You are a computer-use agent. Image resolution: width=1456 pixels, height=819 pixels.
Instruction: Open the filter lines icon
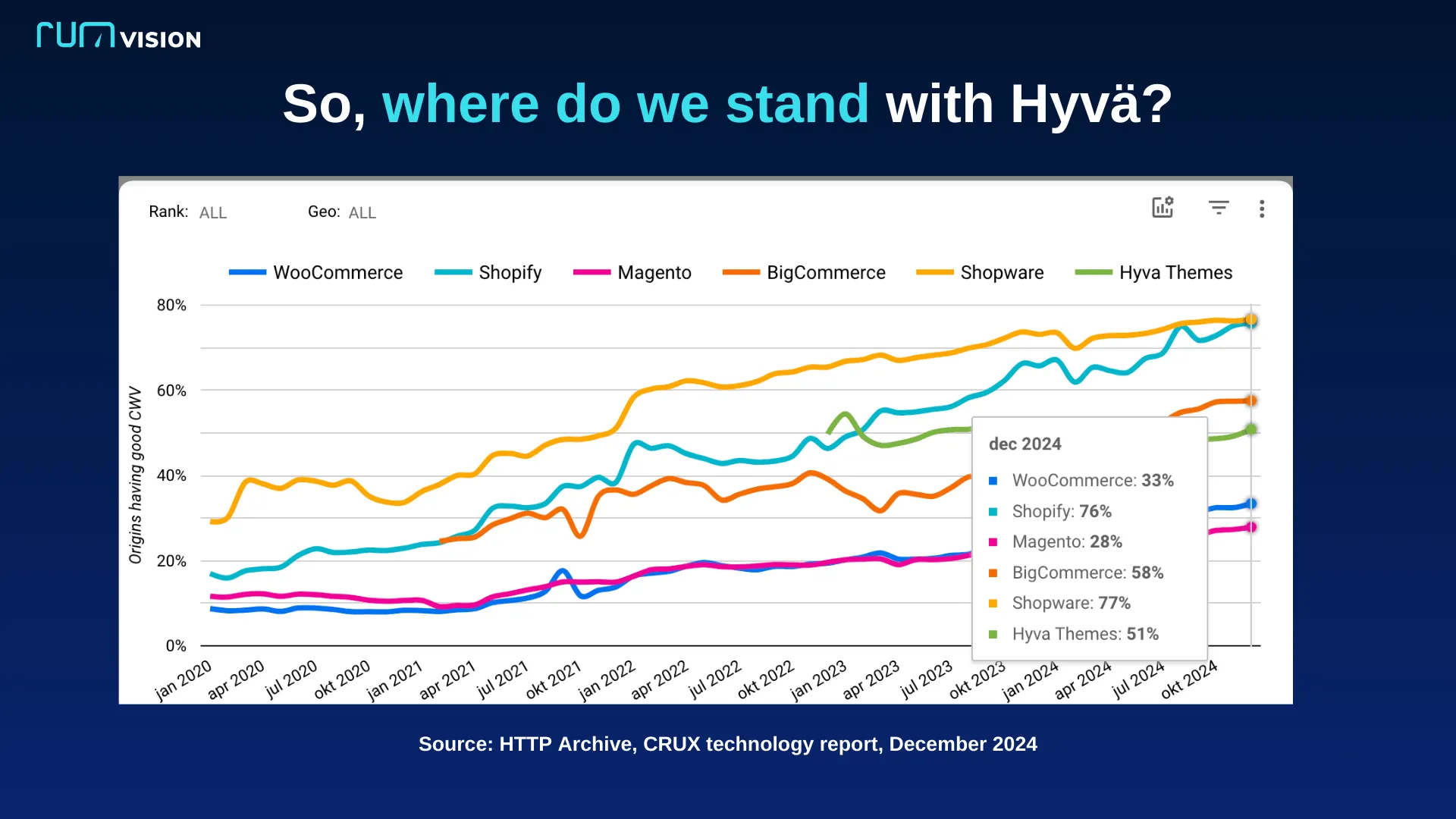point(1219,207)
